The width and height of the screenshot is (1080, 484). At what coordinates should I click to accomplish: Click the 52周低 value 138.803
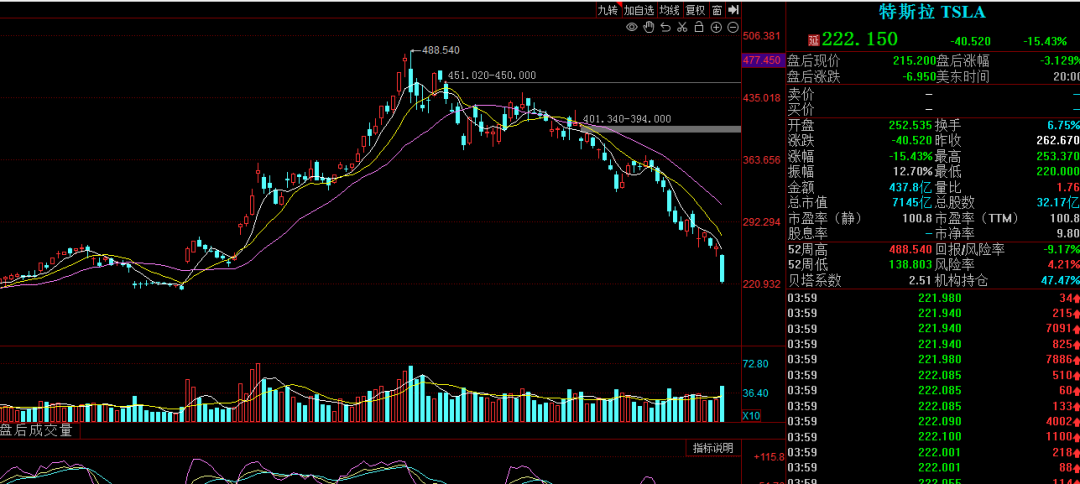[912, 264]
